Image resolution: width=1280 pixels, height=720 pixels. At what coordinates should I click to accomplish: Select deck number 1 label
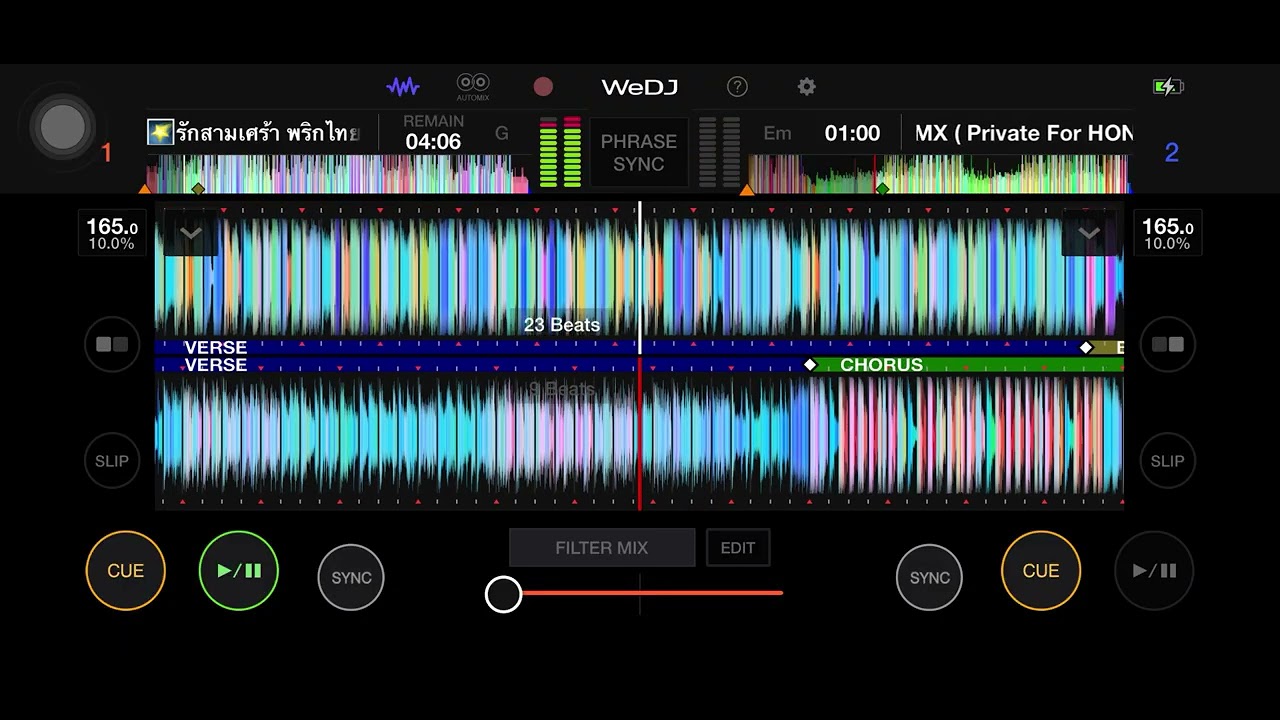pyautogui.click(x=107, y=153)
